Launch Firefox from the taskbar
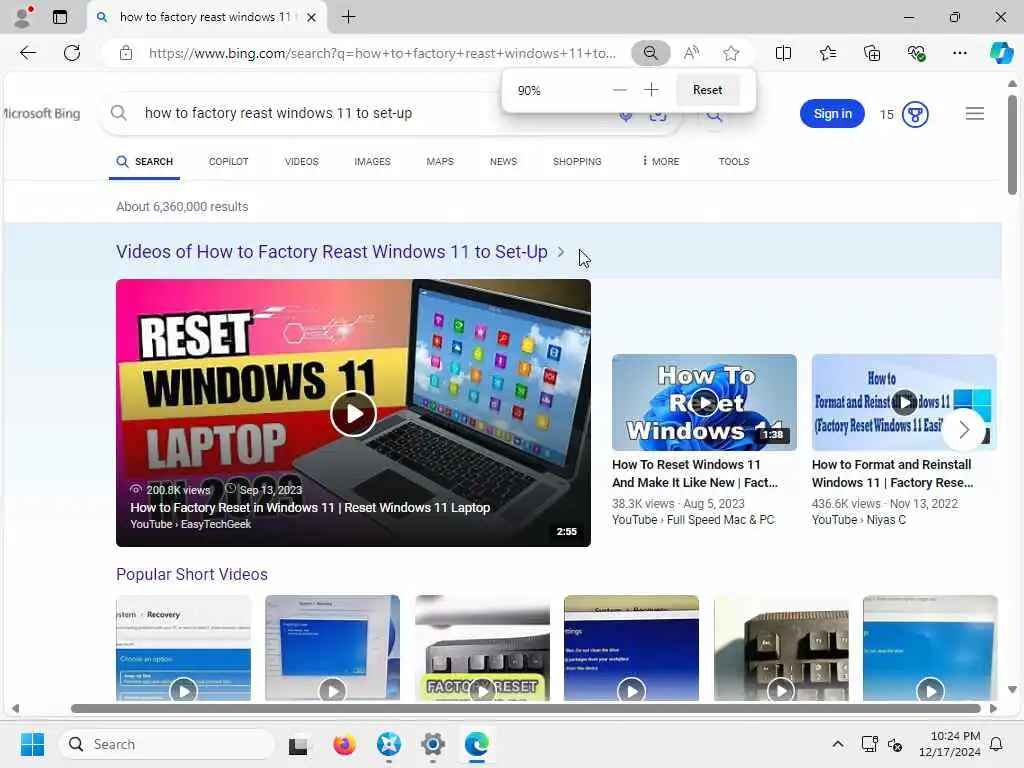This screenshot has width=1024, height=768. pos(344,744)
